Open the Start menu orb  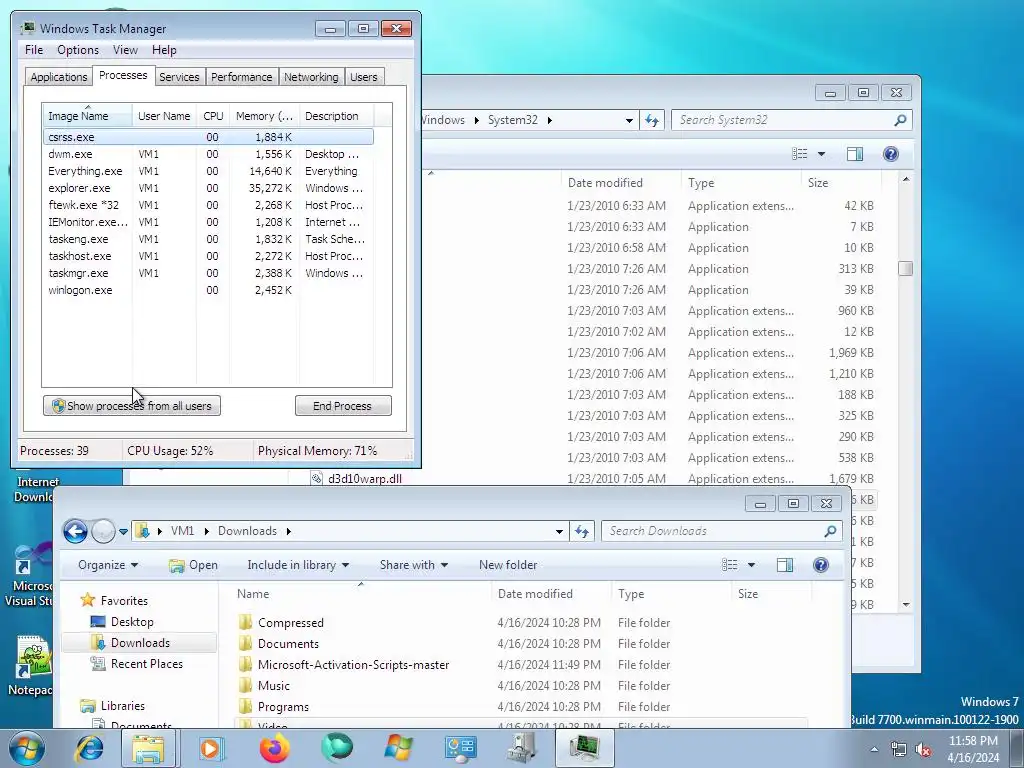click(26, 748)
